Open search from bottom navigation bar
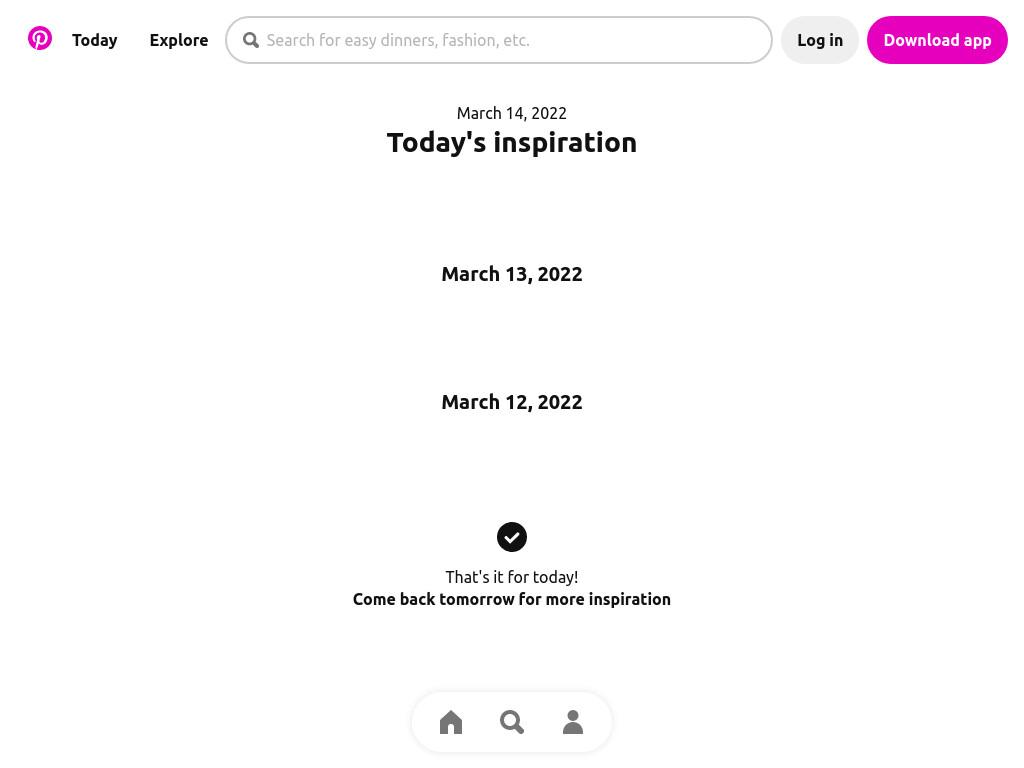The width and height of the screenshot is (1024, 768). pyautogui.click(x=512, y=722)
